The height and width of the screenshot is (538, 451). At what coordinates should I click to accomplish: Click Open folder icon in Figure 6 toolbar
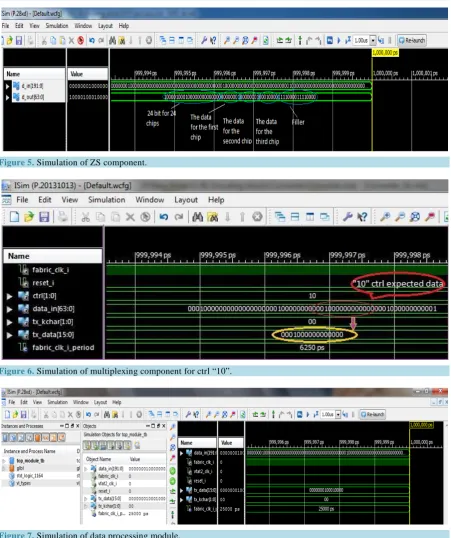click(x=29, y=217)
